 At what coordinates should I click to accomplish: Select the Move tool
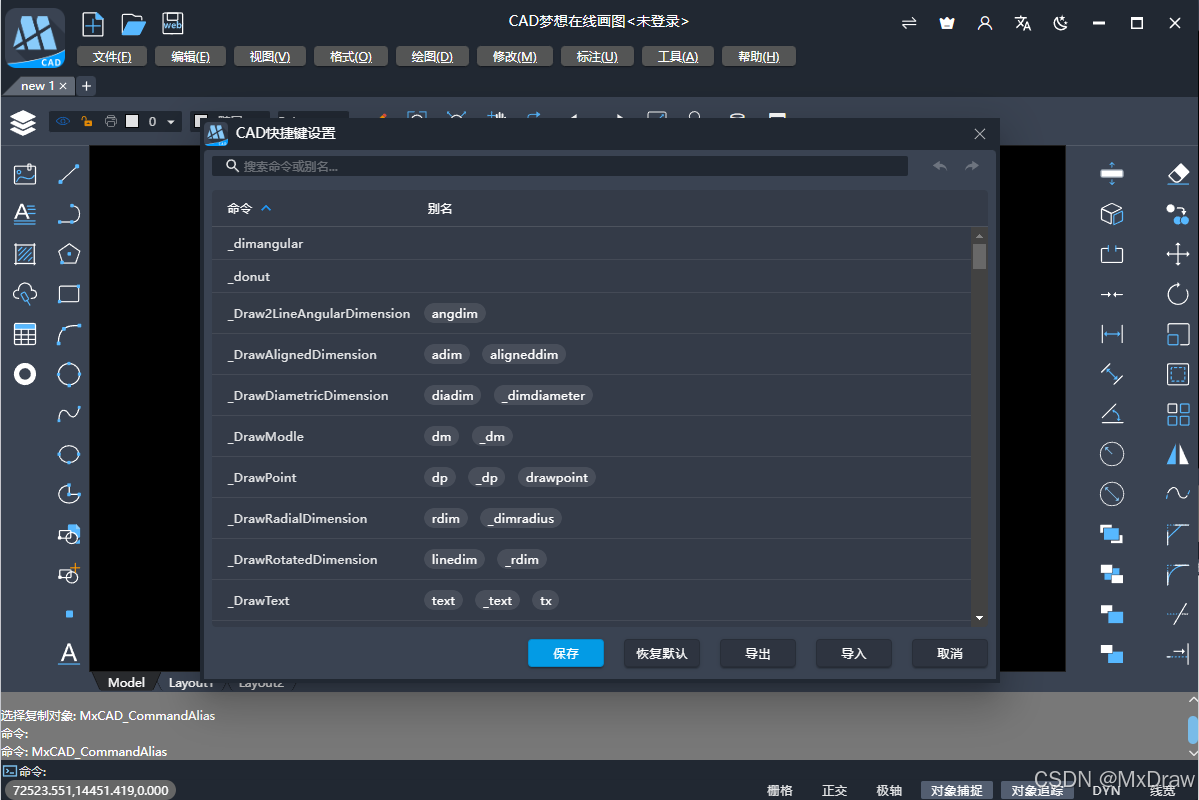click(1178, 254)
